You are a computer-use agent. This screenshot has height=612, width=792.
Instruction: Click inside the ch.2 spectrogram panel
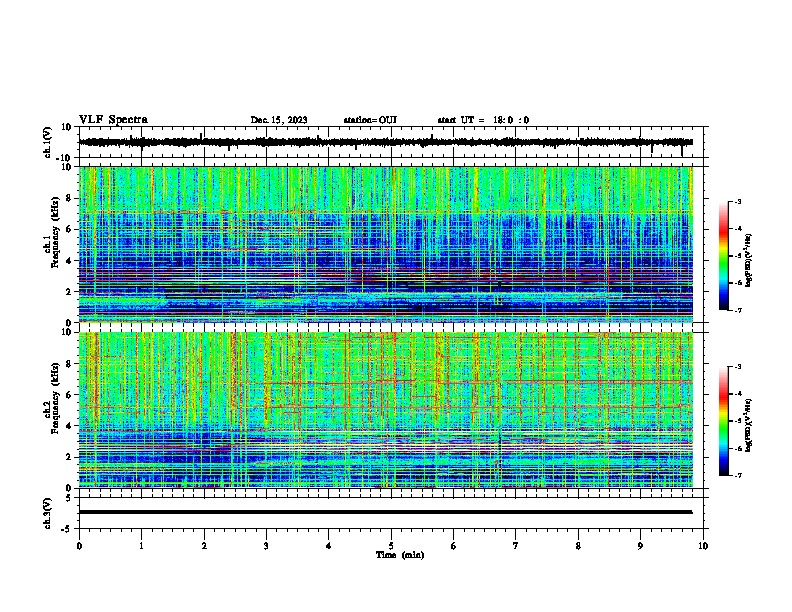coord(386,410)
